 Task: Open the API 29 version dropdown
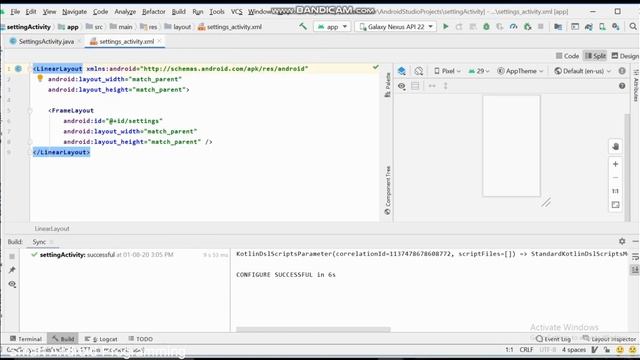click(x=479, y=71)
